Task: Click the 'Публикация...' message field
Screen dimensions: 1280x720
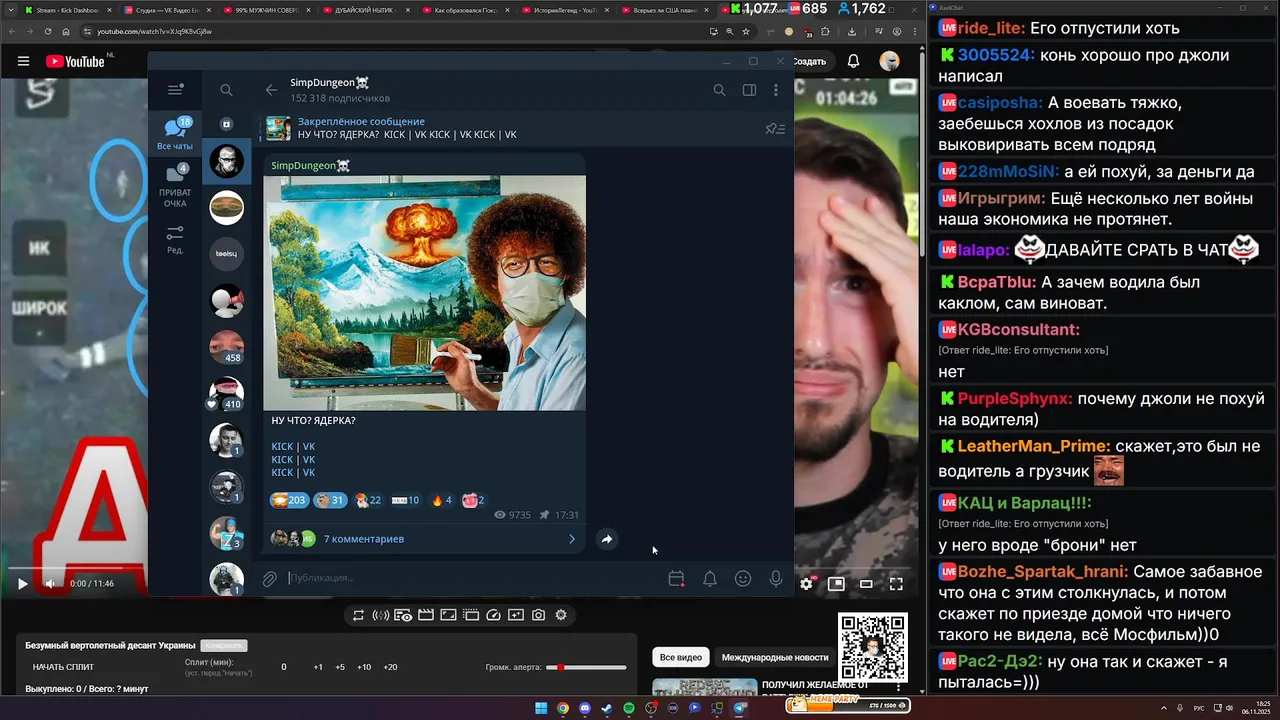Action: tap(470, 578)
